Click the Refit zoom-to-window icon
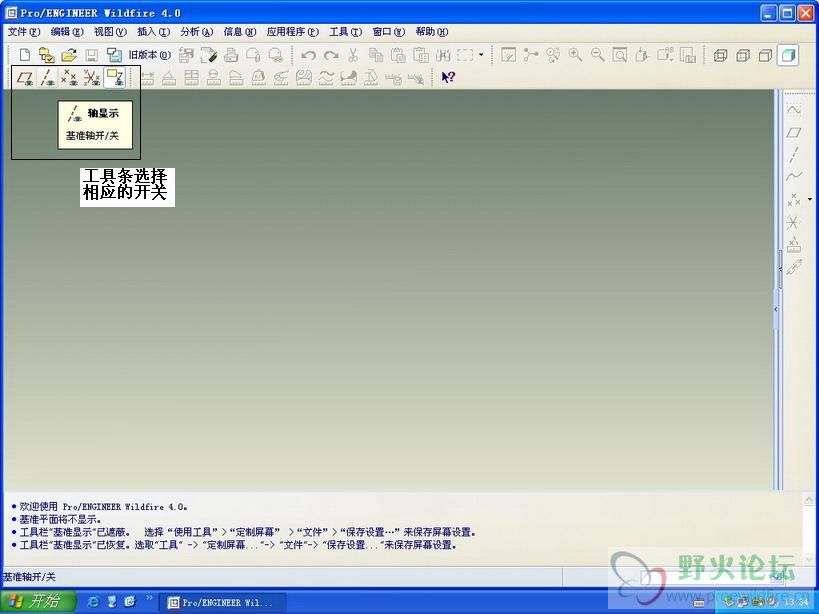 coord(620,54)
